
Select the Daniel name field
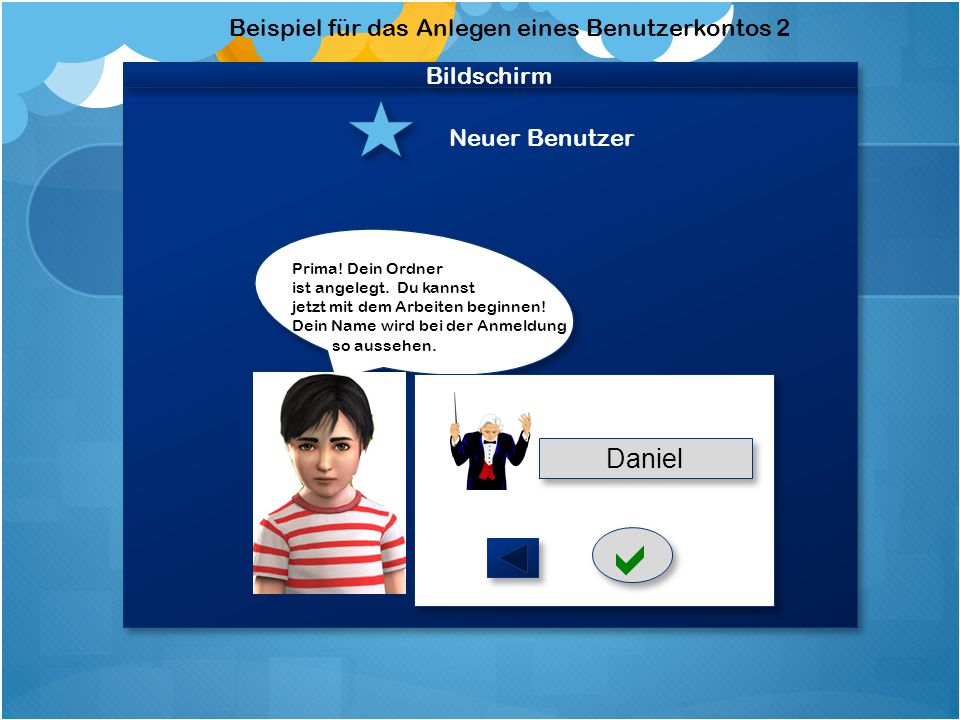tap(645, 458)
